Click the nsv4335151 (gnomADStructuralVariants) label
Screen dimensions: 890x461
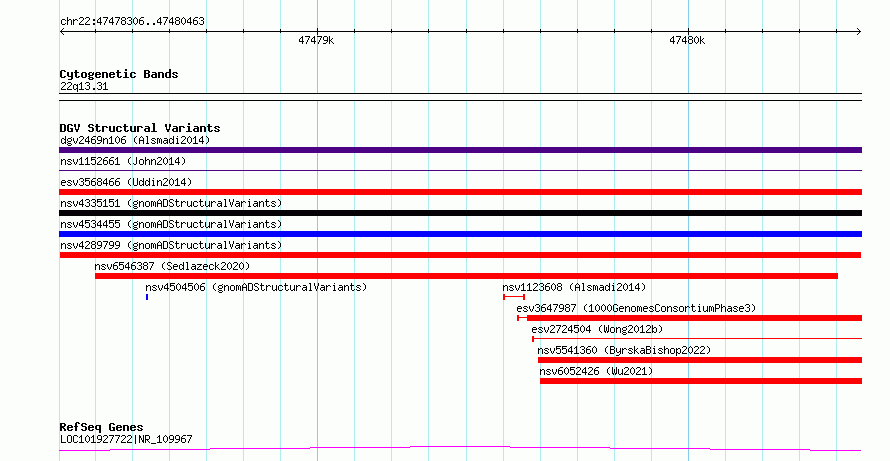pyautogui.click(x=171, y=203)
